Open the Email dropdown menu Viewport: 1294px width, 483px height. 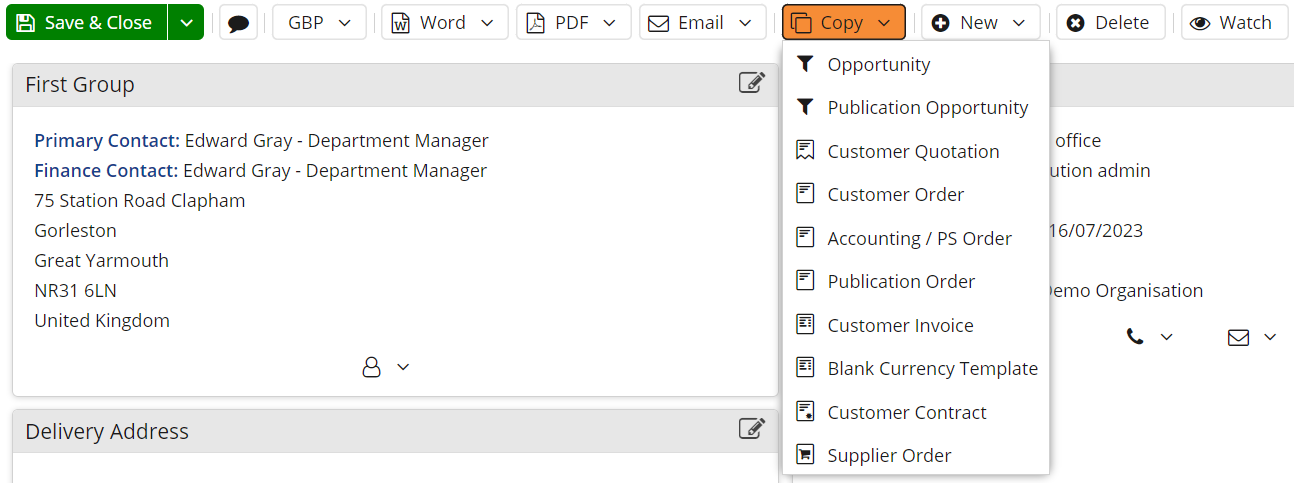point(701,23)
